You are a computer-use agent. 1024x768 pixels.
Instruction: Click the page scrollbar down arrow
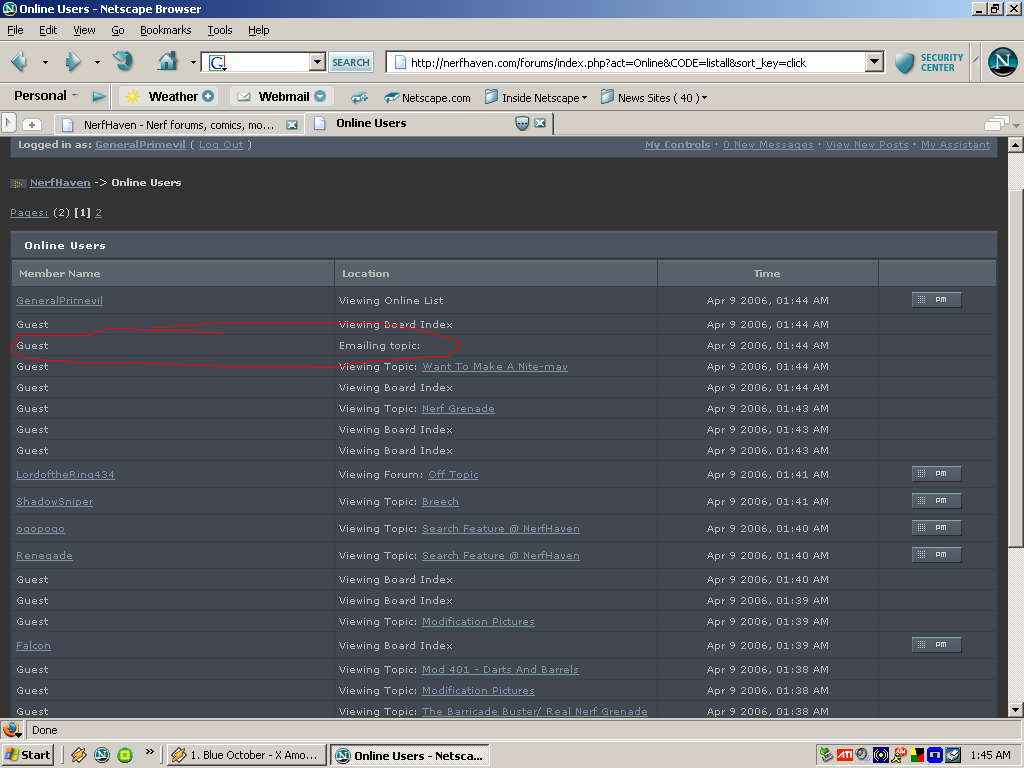[x=1015, y=710]
